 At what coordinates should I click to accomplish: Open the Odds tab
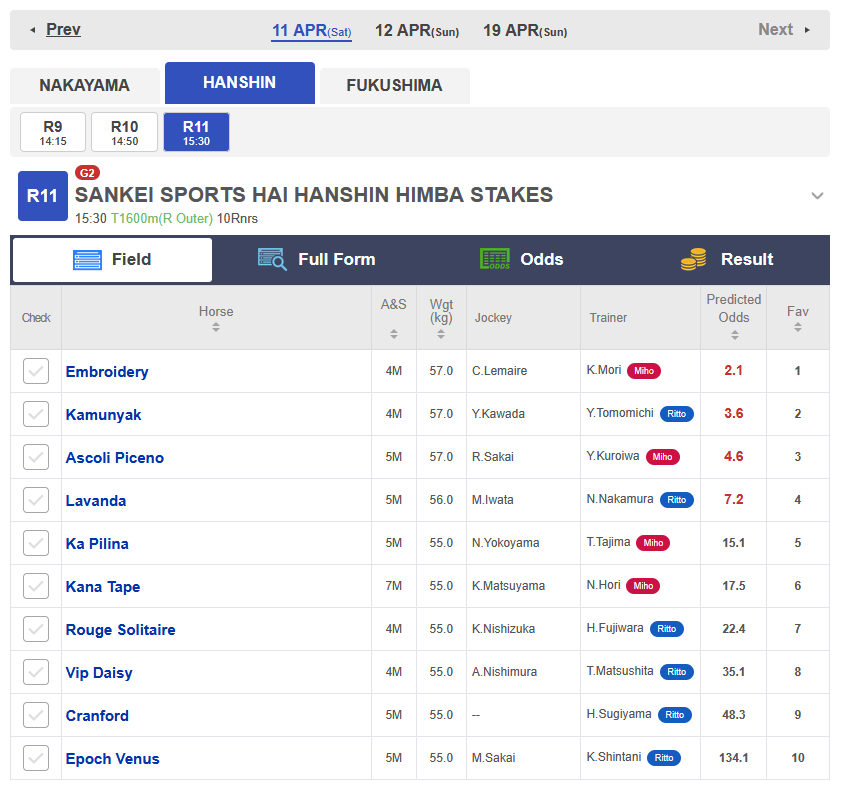pyautogui.click(x=521, y=260)
